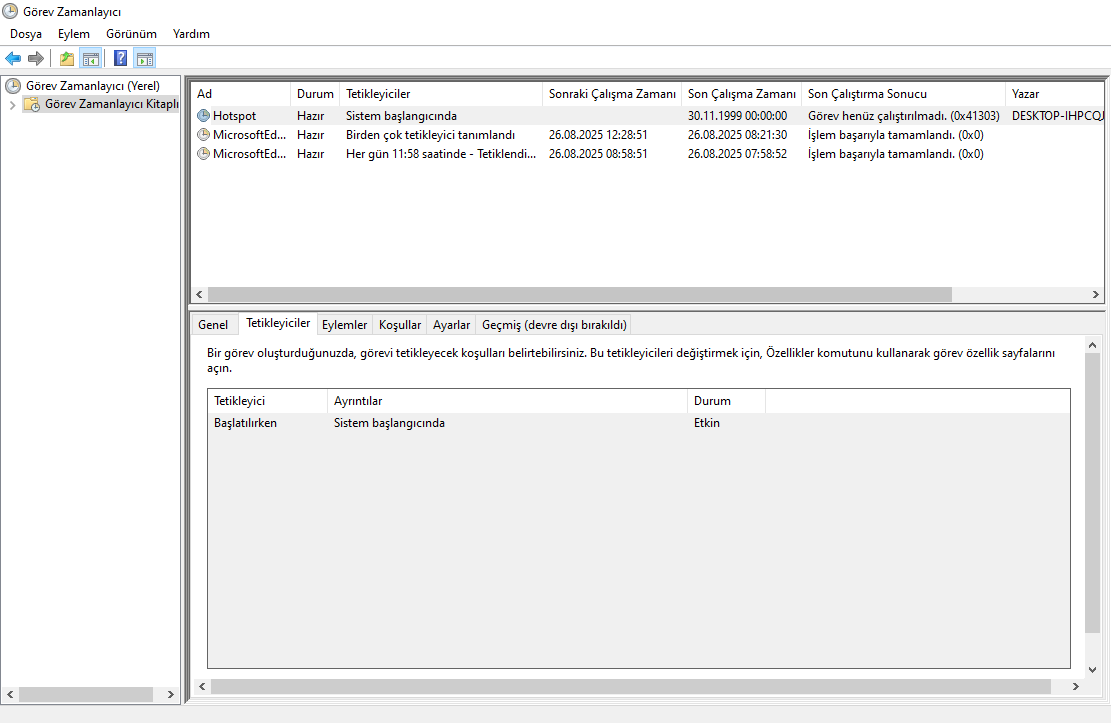Image resolution: width=1111 pixels, height=723 pixels.
Task: Click the Görev Zamanlayıcı (Yerel) clock icon
Action: [13, 86]
